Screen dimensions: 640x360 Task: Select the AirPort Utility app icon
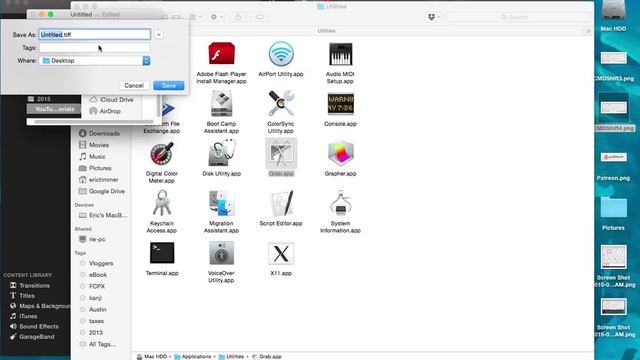click(x=281, y=54)
